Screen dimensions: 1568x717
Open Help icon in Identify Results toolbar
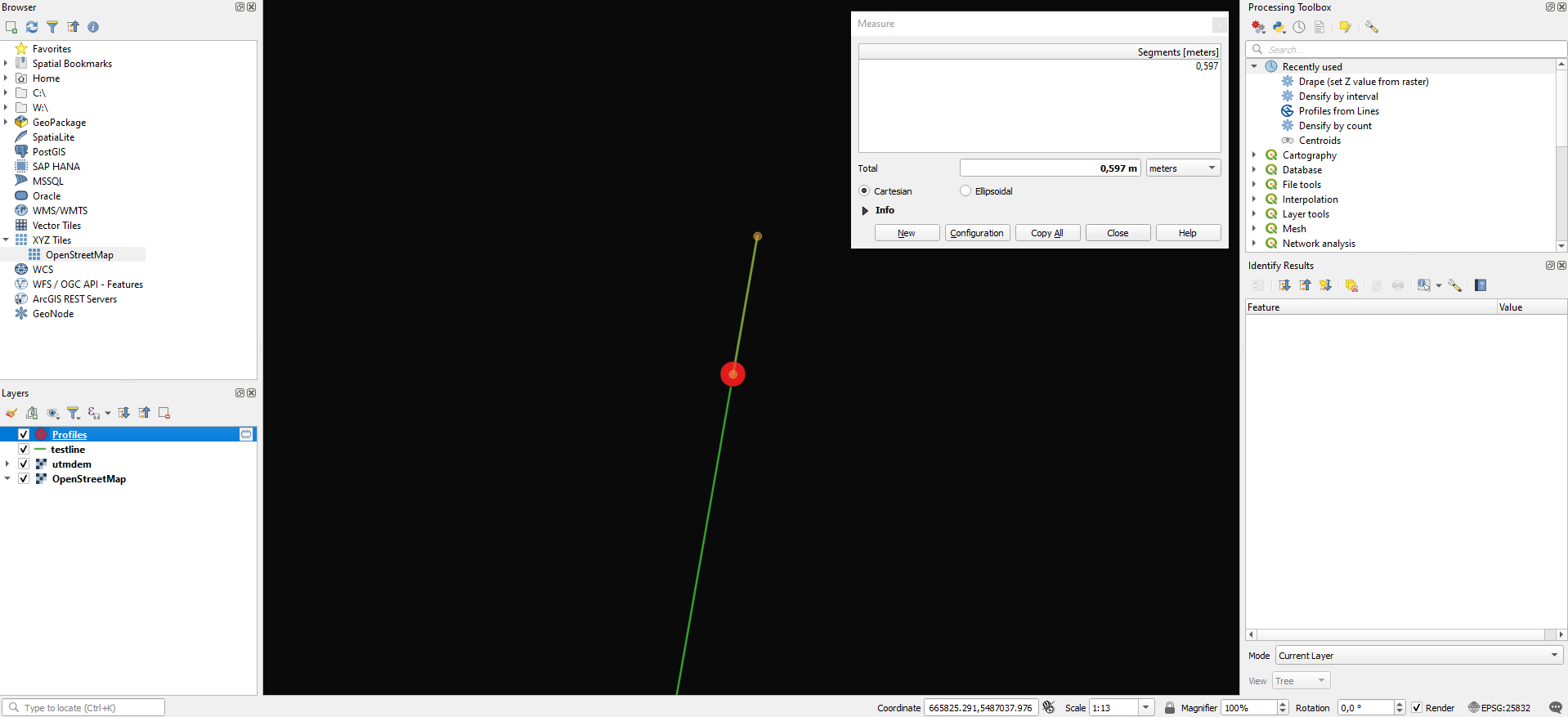pos(1481,285)
